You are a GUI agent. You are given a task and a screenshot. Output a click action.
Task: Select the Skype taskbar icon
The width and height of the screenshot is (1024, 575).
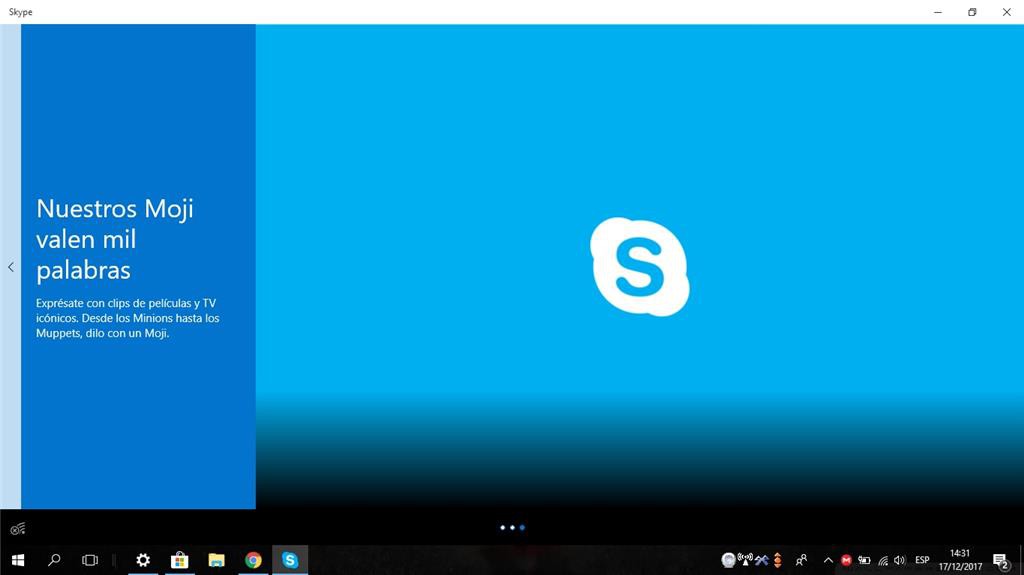290,560
